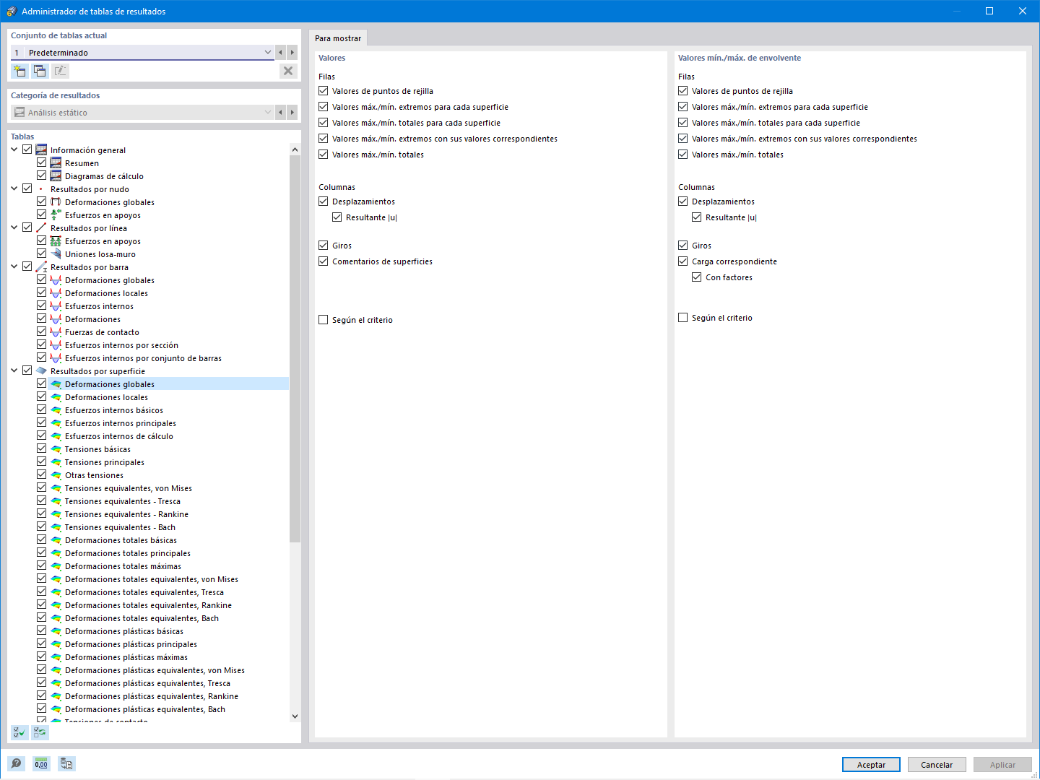Viewport: 1040px width, 780px height.
Task: Collapse the Resultados por nudo node
Action: point(15,189)
